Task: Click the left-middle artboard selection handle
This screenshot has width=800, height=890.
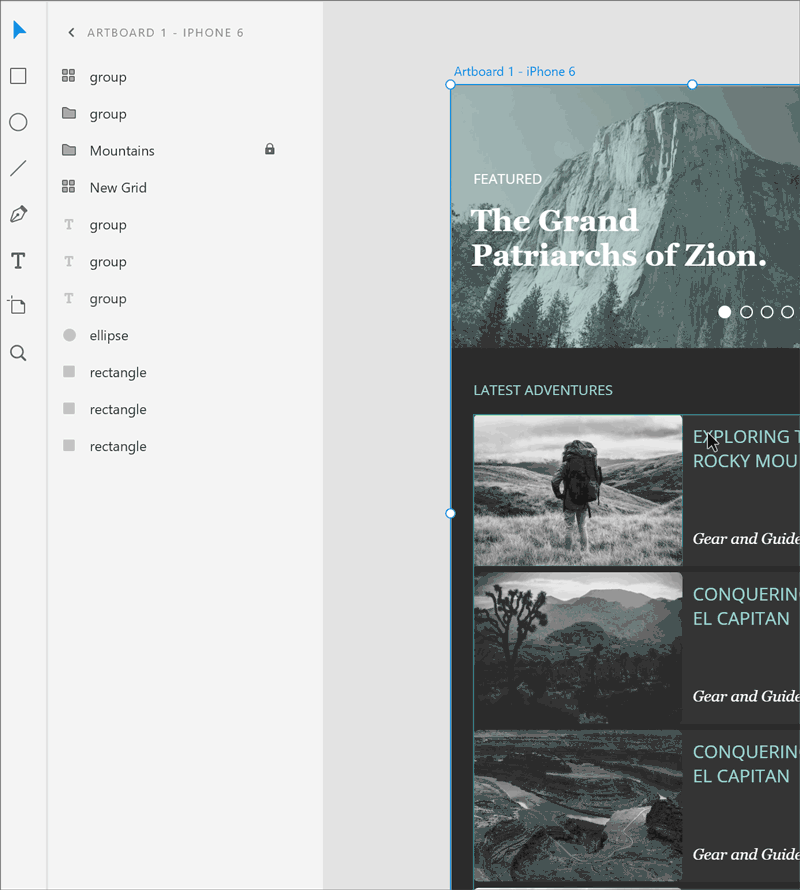Action: [x=450, y=513]
